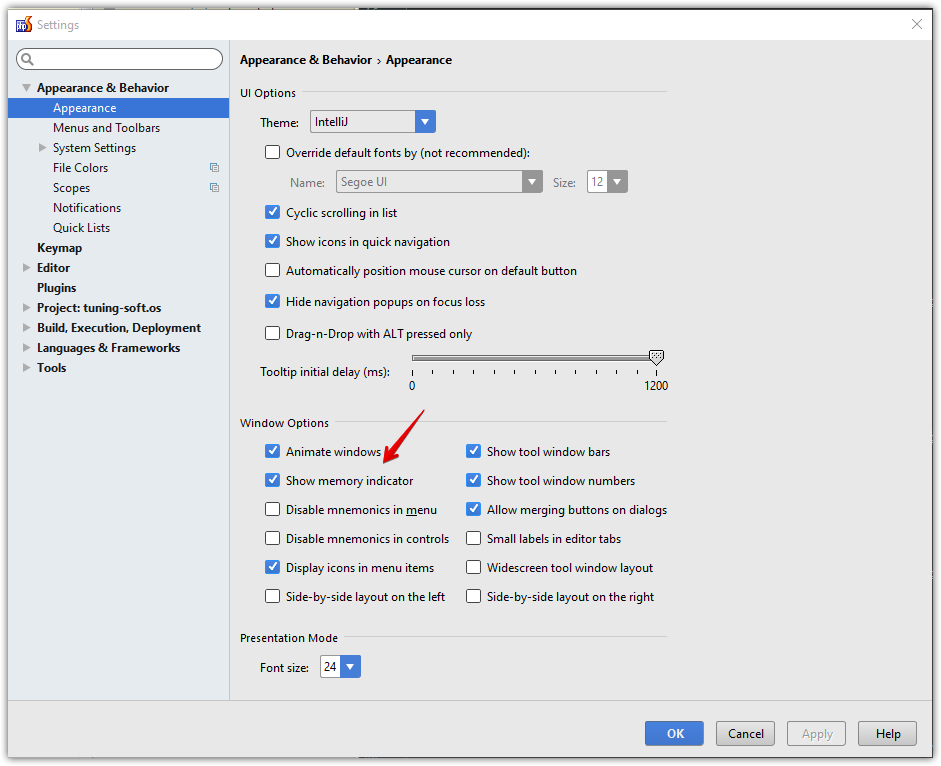Viewport: 941px width, 766px height.
Task: Disable "Animate windows"
Action: coord(272,451)
